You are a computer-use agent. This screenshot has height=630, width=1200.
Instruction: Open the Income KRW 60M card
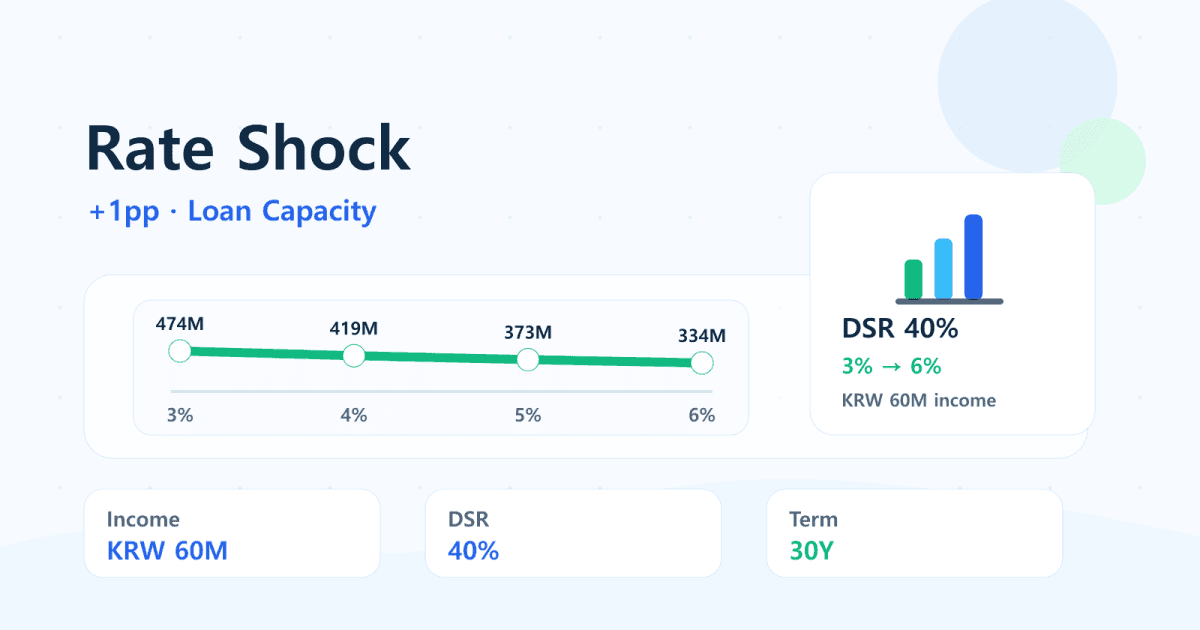tap(232, 533)
